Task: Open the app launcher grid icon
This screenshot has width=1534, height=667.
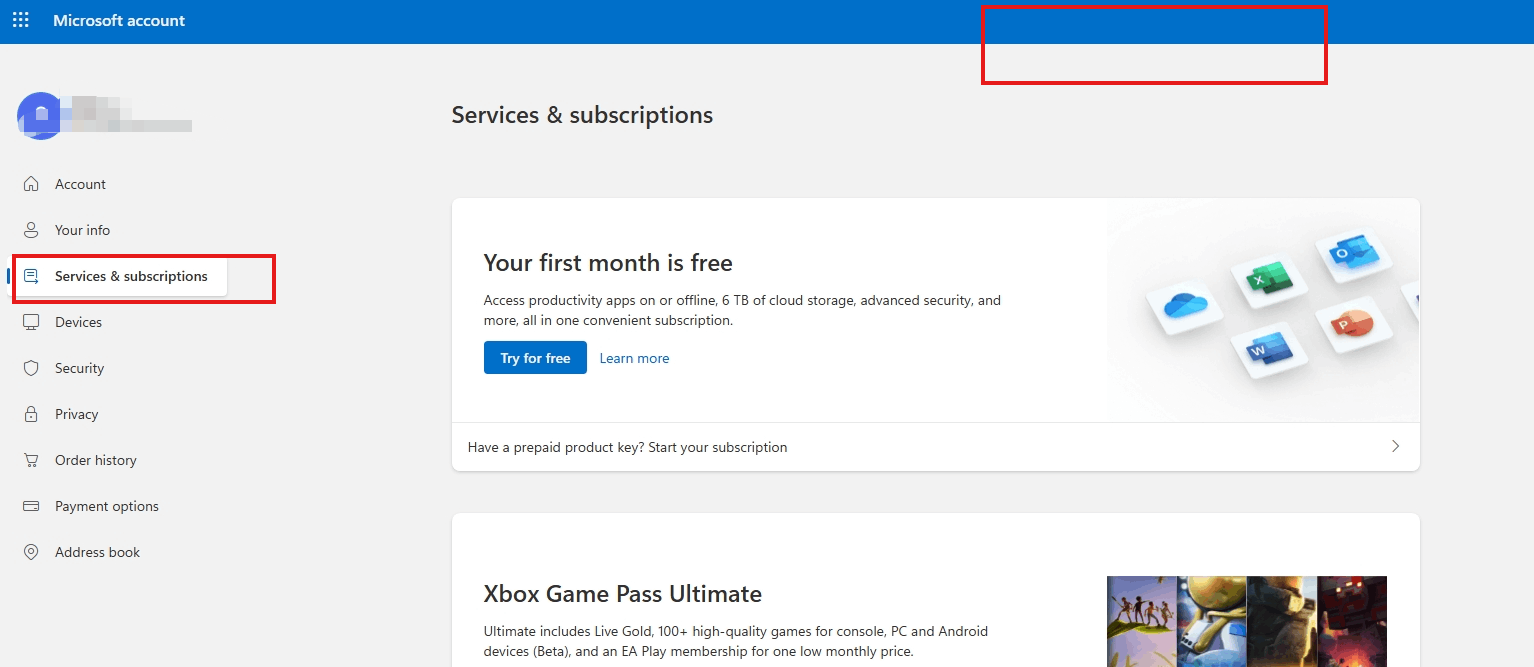Action: [20, 20]
